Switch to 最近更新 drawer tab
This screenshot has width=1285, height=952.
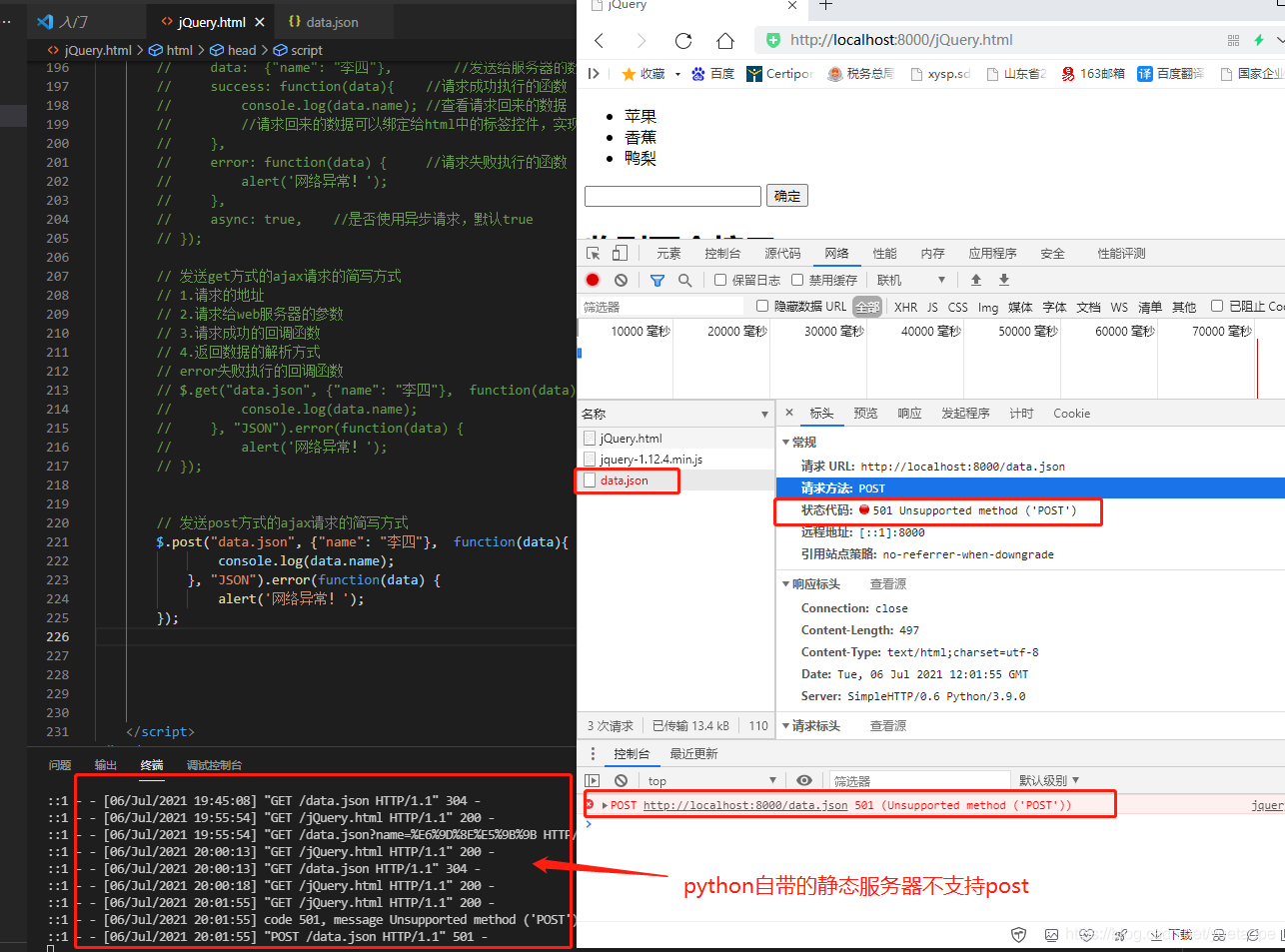click(693, 754)
